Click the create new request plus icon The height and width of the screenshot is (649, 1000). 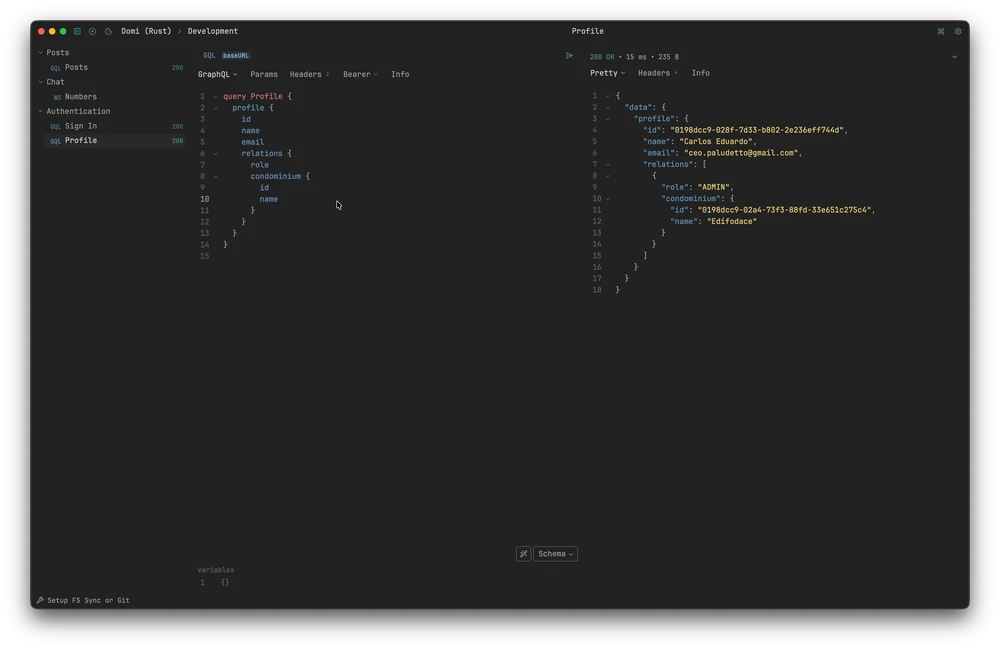(92, 31)
